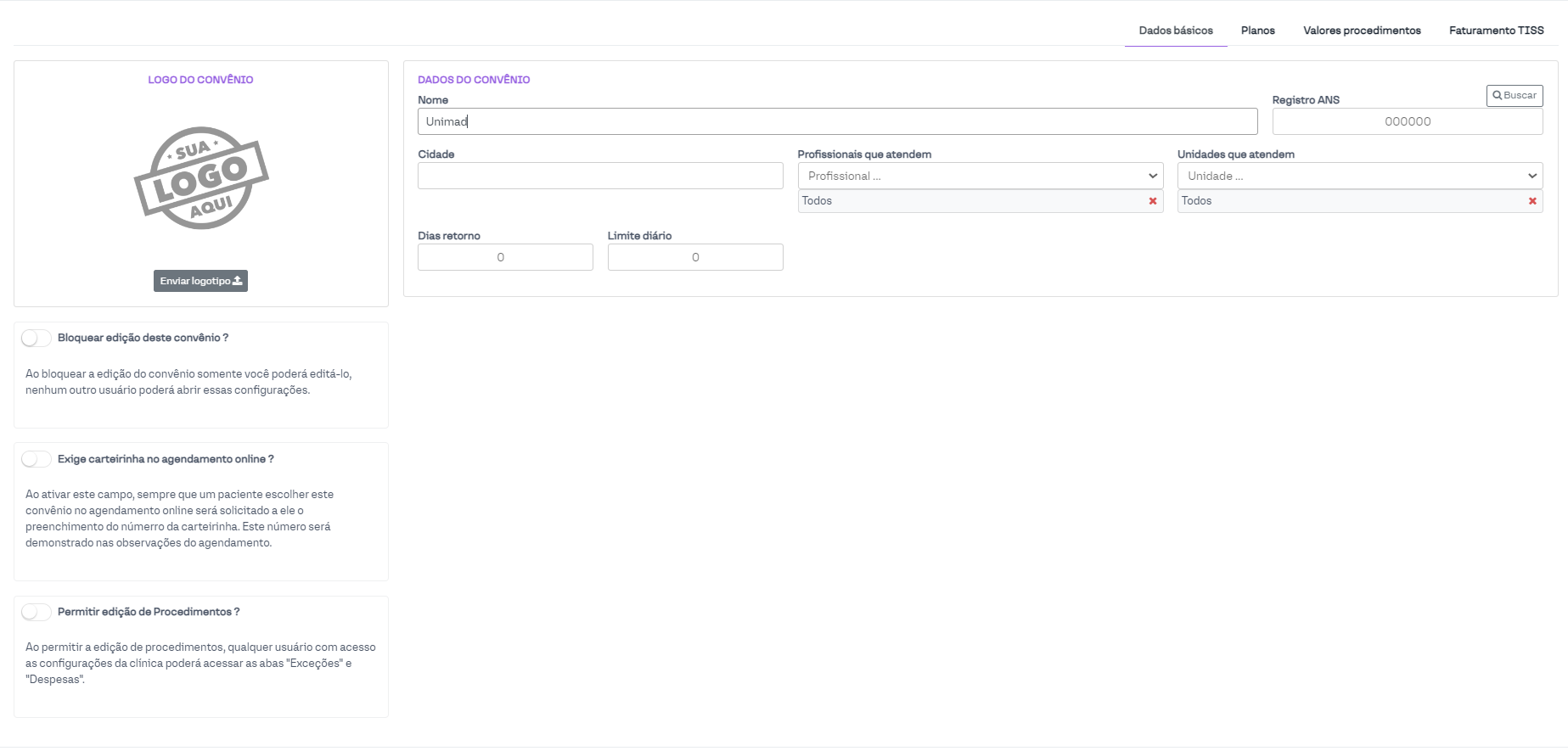Expand the Unidade dropdown
The width and height of the screenshot is (1568, 751).
[x=1359, y=176]
